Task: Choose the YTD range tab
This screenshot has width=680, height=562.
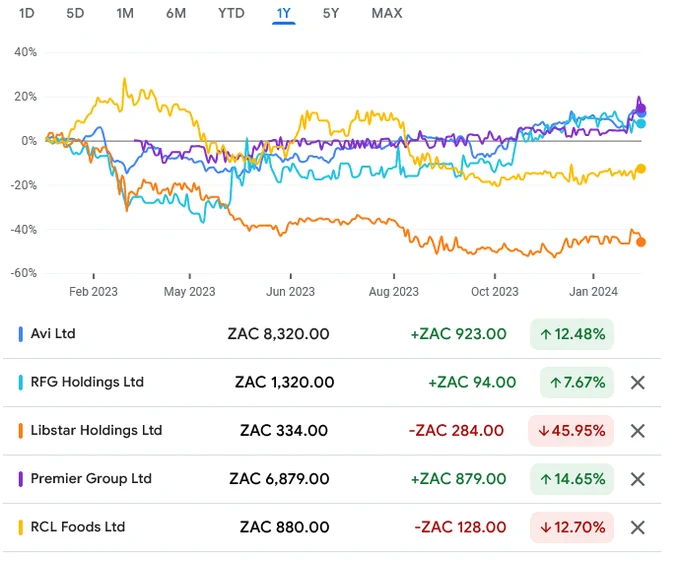Action: tap(231, 13)
